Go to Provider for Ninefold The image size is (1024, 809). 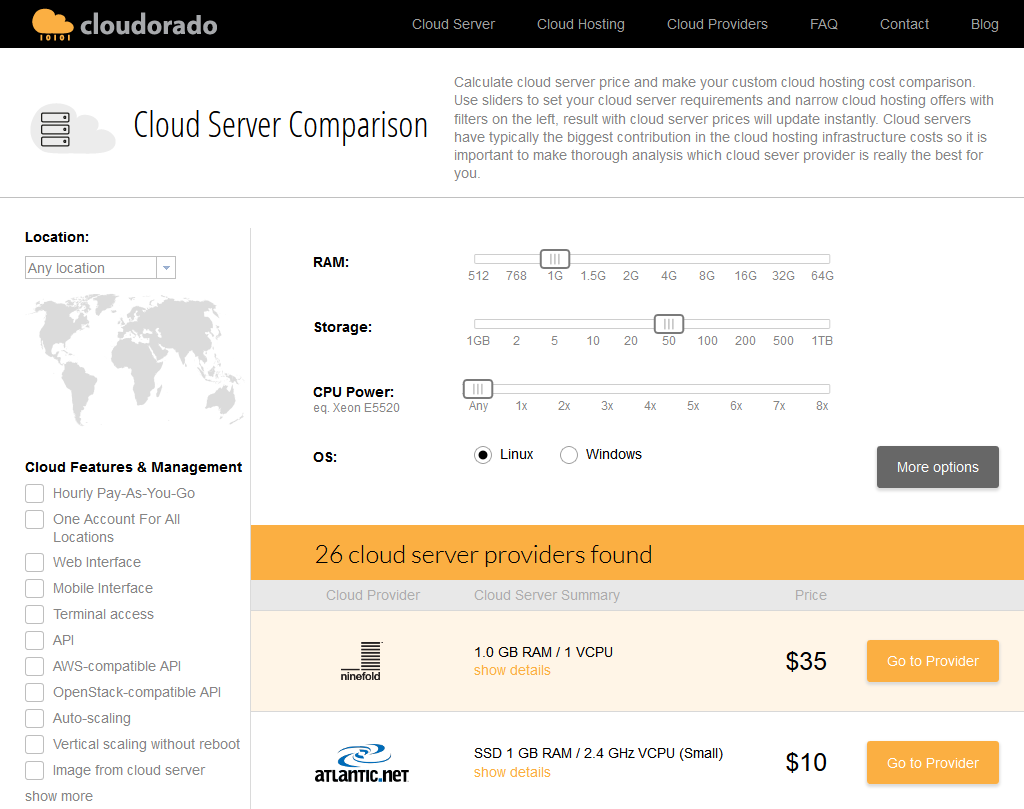[932, 661]
